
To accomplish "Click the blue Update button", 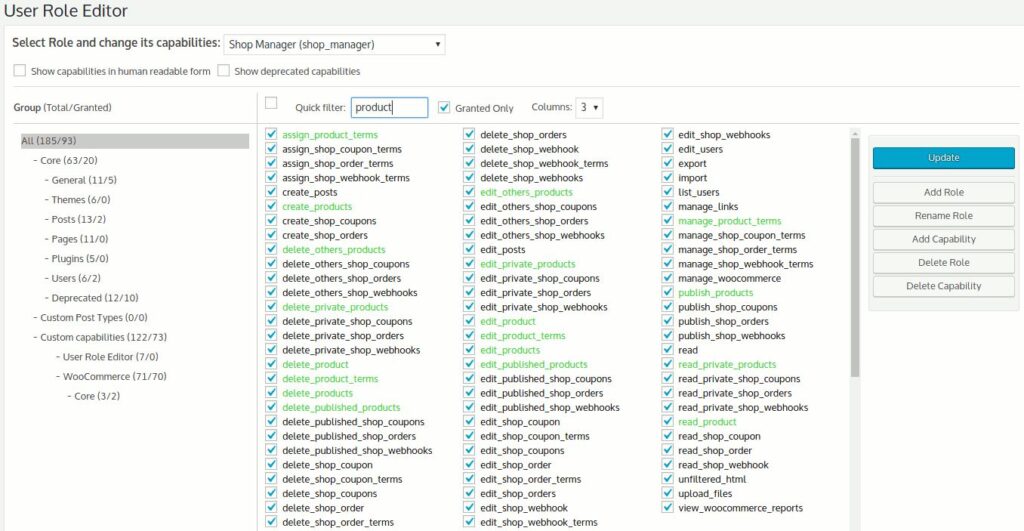I will point(943,158).
